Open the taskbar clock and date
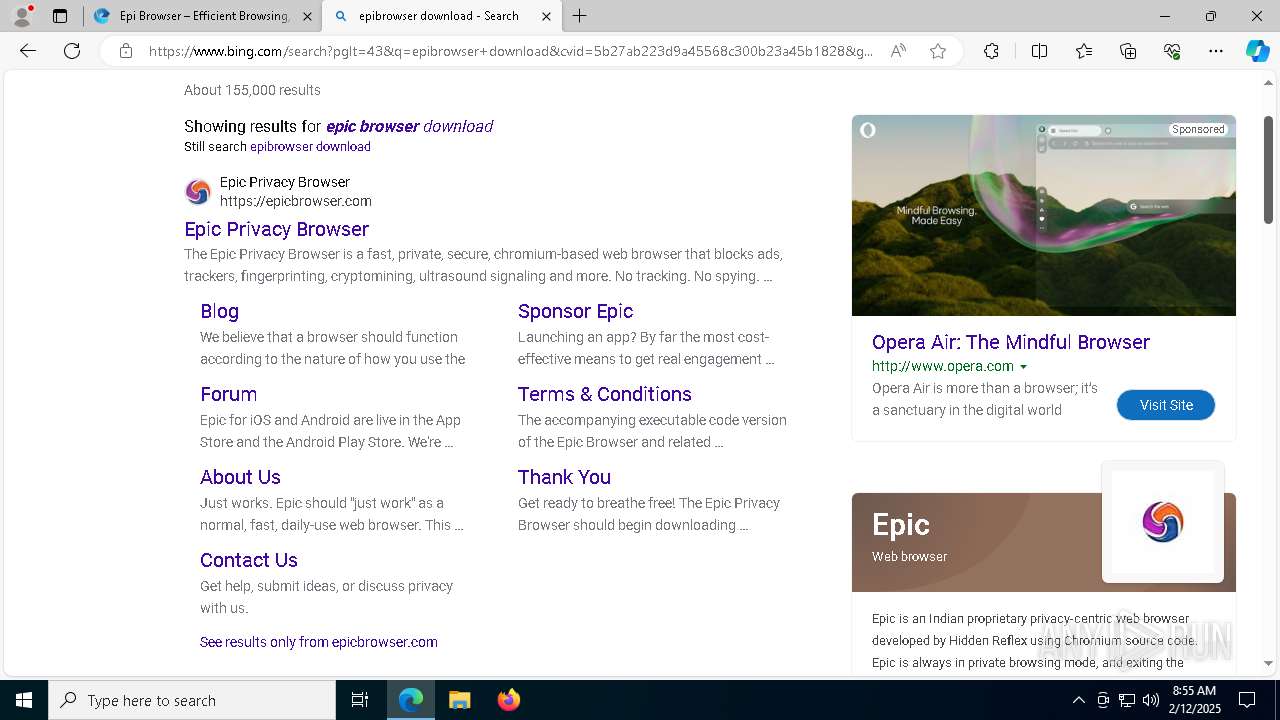1280x720 pixels. pyautogui.click(x=1196, y=700)
